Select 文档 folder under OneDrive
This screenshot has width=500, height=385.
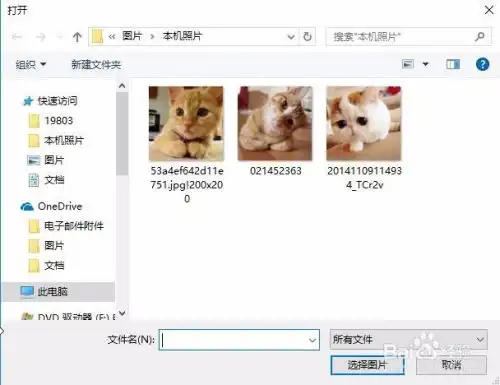(54, 266)
